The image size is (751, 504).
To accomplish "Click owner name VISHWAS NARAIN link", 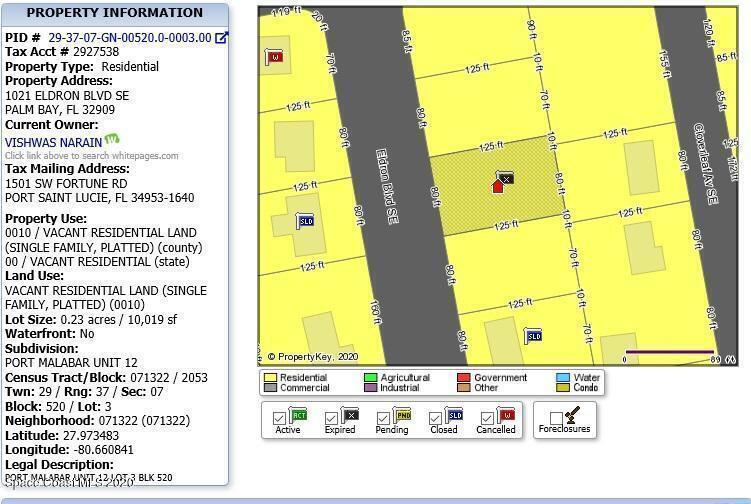I will (x=53, y=142).
